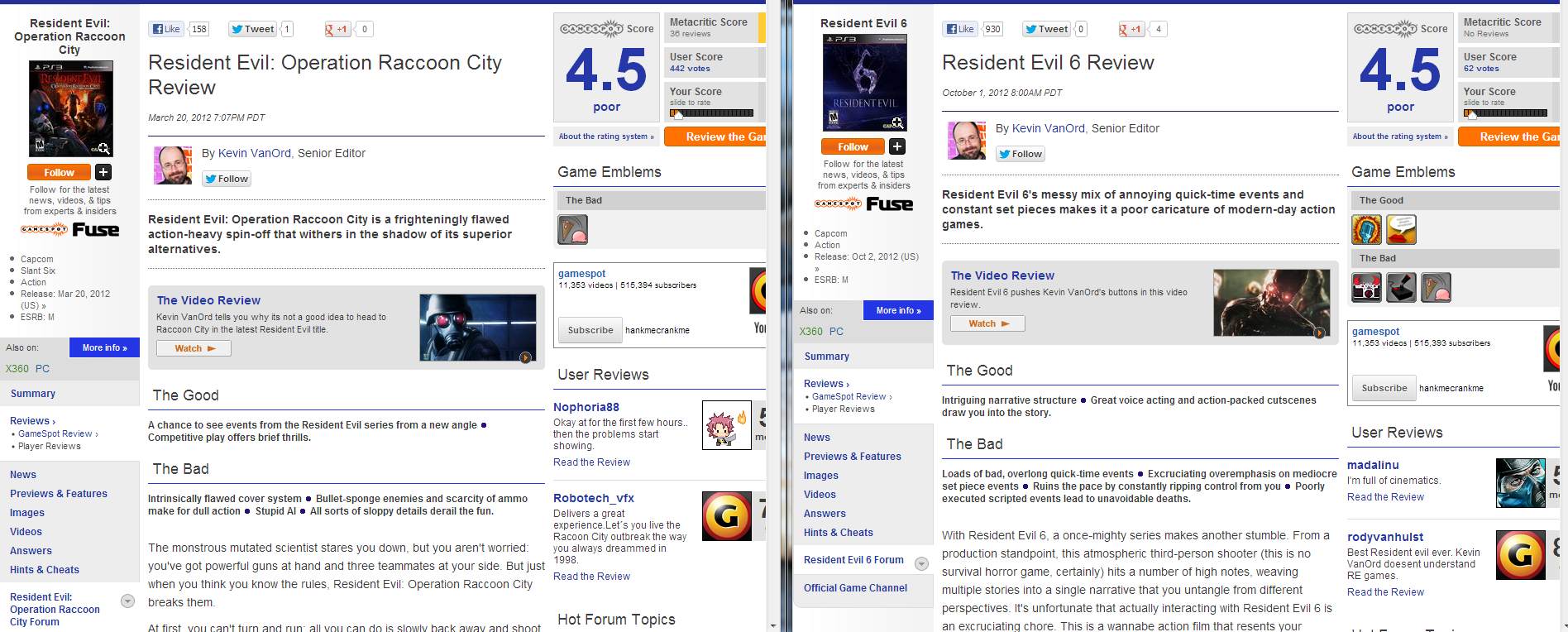Image resolution: width=1568 pixels, height=632 pixels.
Task: Click the plus icon beside Follow on Raccoon City page
Action: tap(103, 172)
